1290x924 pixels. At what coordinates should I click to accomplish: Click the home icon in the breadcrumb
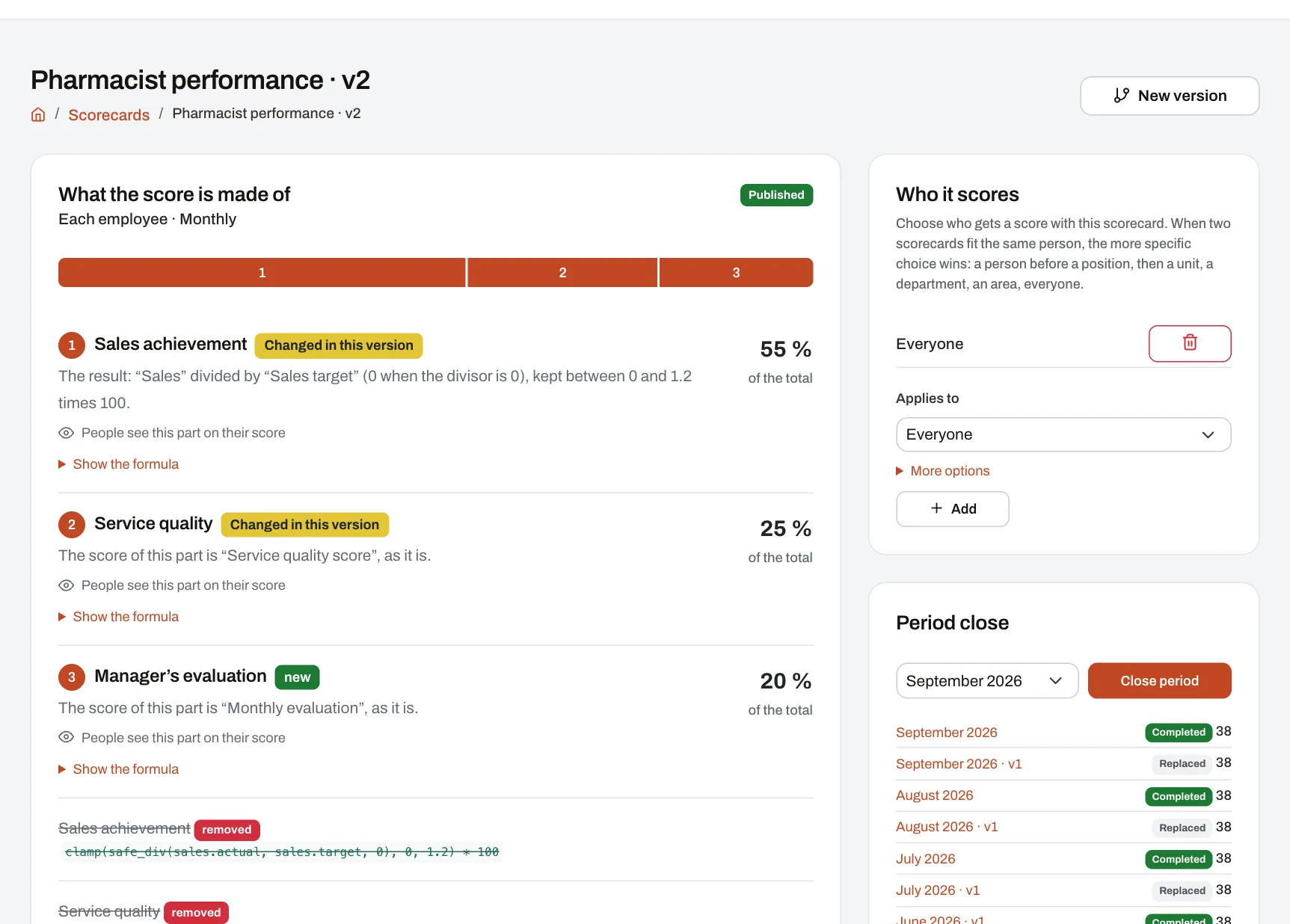(x=38, y=114)
